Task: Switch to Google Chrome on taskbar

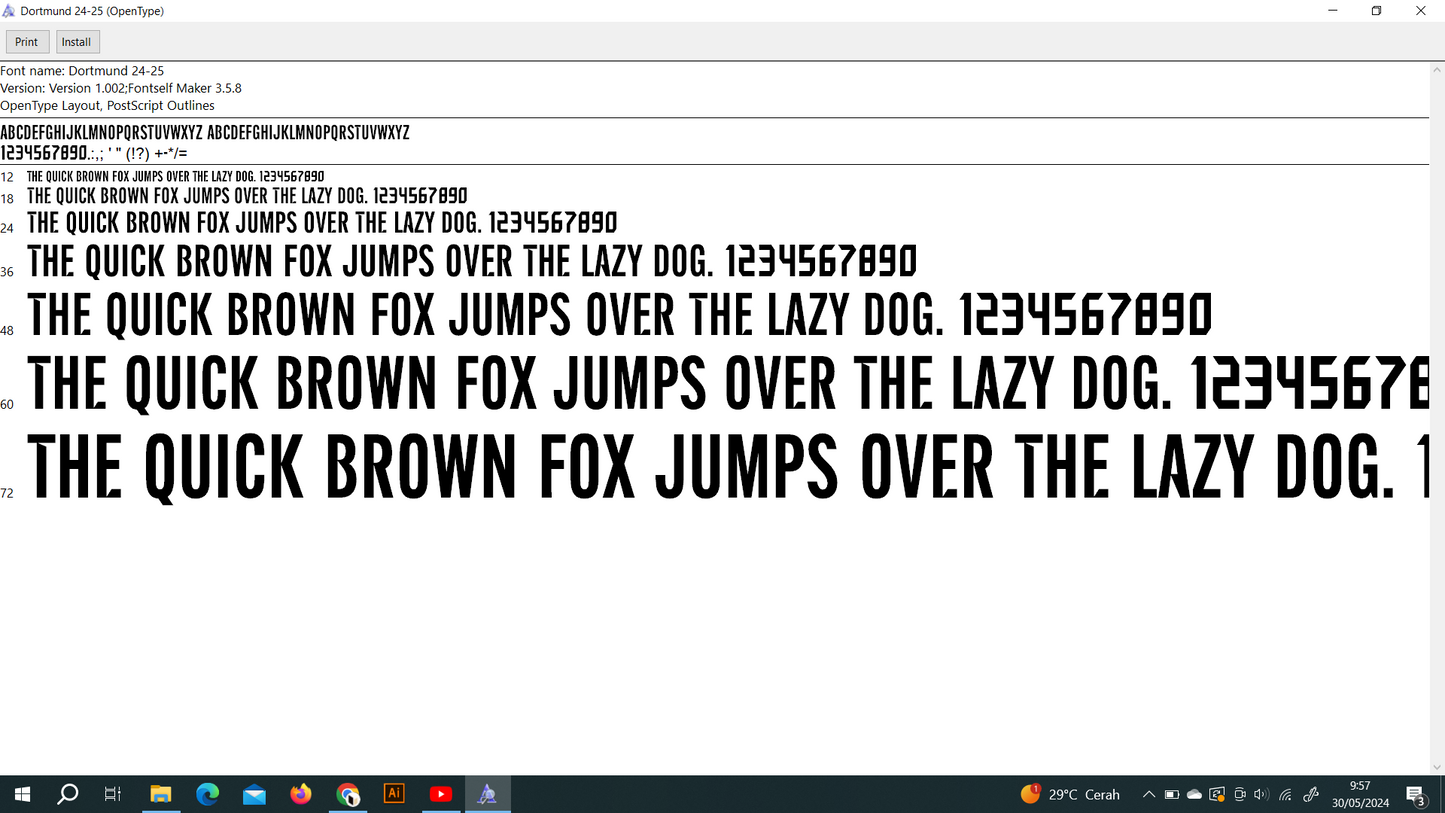Action: tap(348, 794)
